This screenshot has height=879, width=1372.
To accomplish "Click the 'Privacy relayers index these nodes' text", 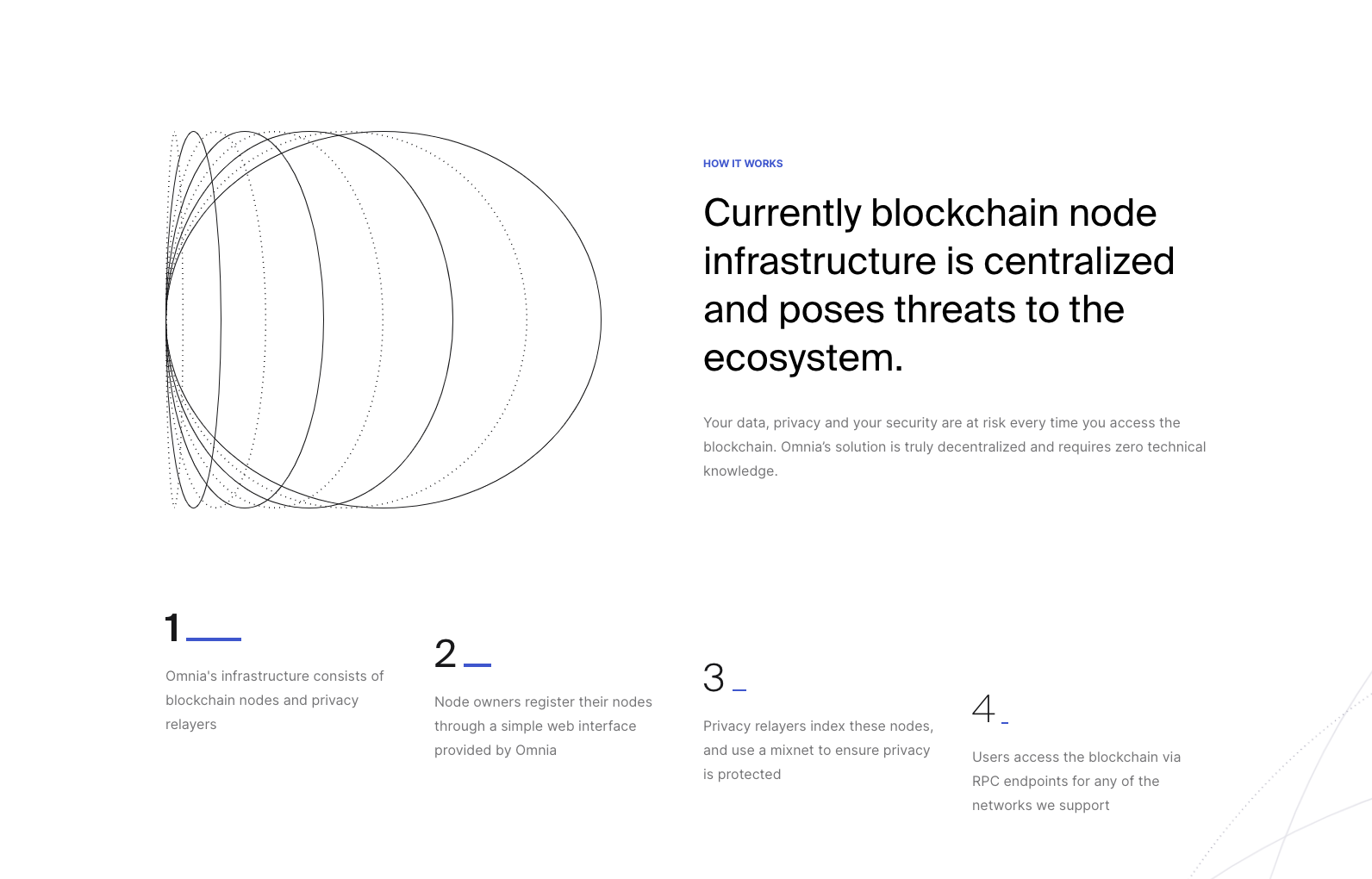I will (x=818, y=750).
